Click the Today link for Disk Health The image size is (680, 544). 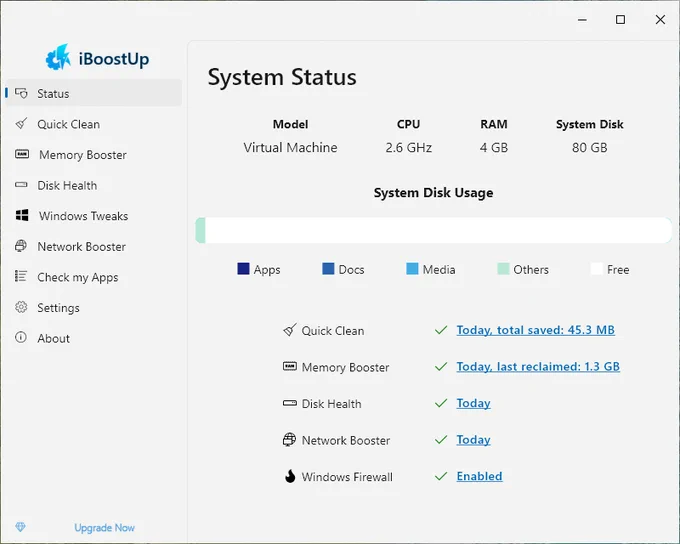(x=474, y=403)
